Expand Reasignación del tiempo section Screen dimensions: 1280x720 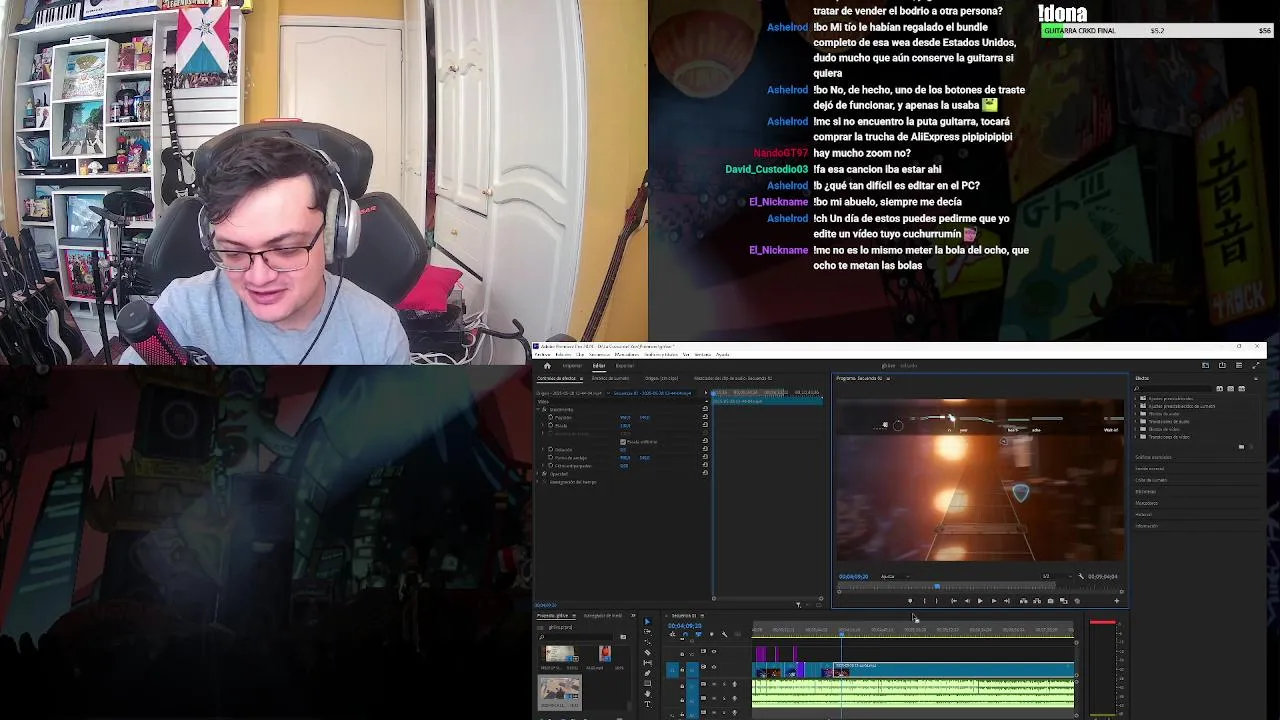coord(537,482)
